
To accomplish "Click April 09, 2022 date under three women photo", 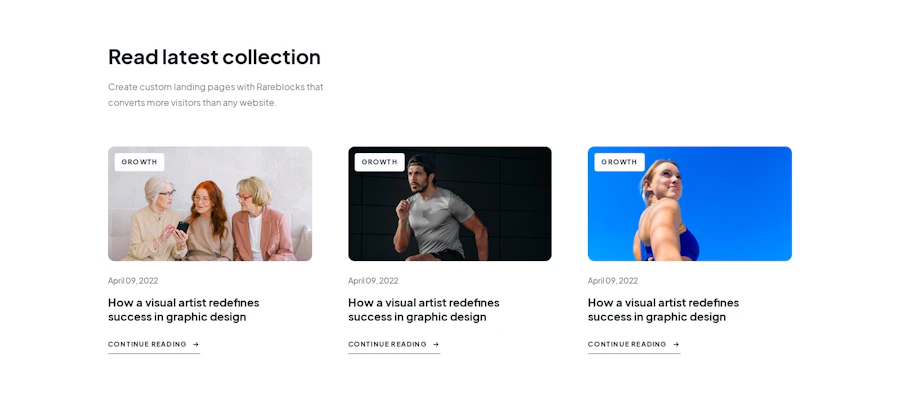I will (133, 281).
